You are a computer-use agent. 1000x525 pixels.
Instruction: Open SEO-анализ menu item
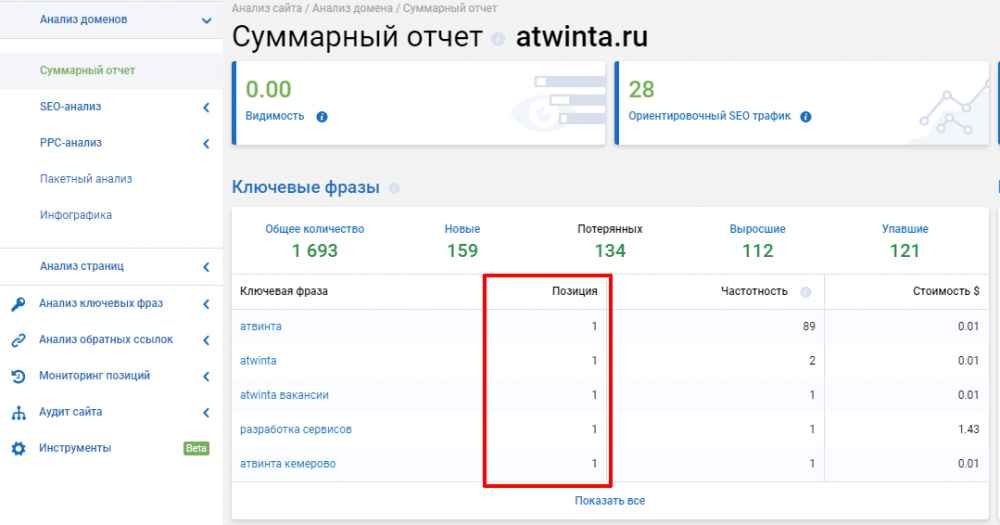click(70, 107)
